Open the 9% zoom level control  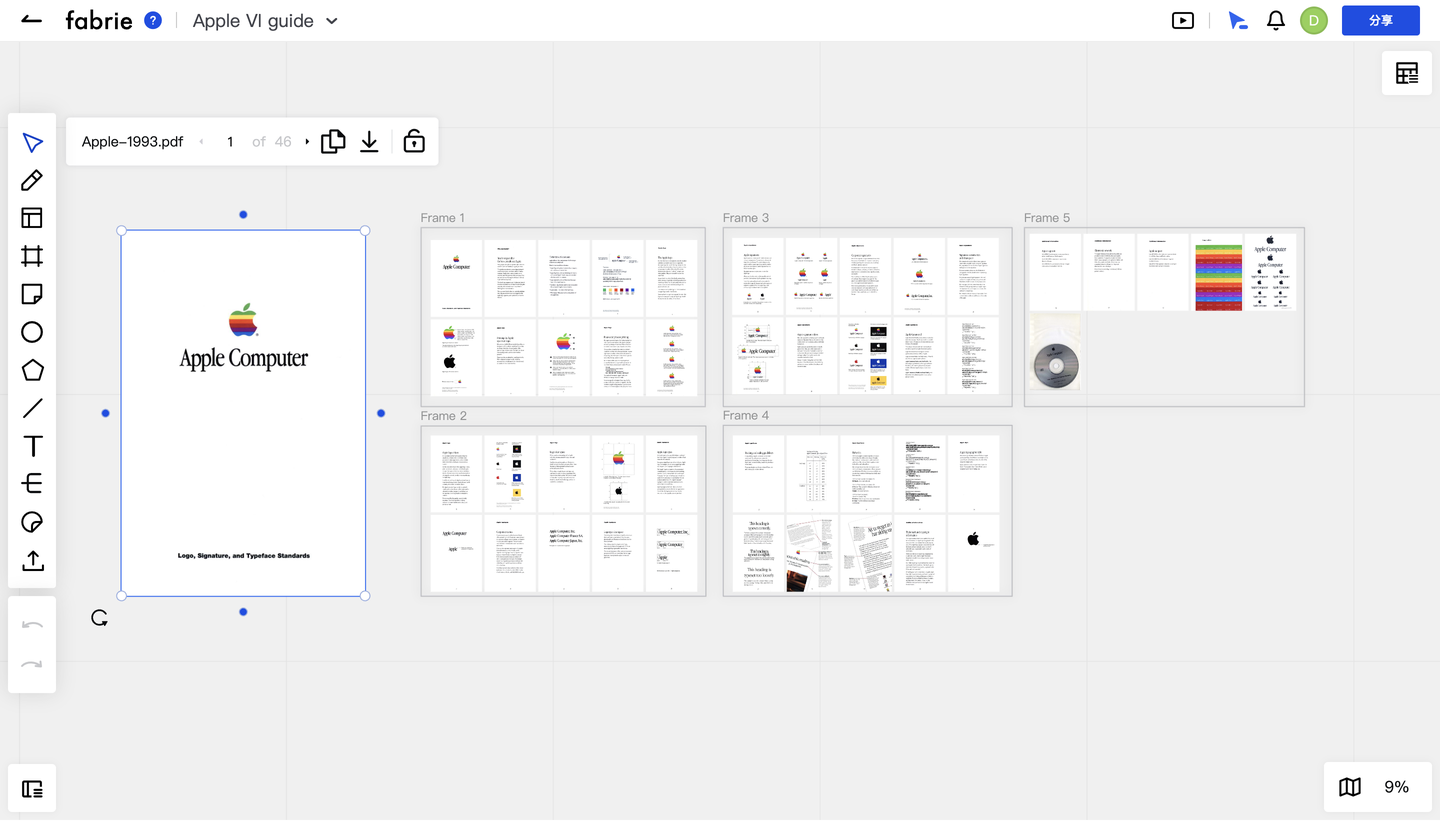[x=1396, y=787]
